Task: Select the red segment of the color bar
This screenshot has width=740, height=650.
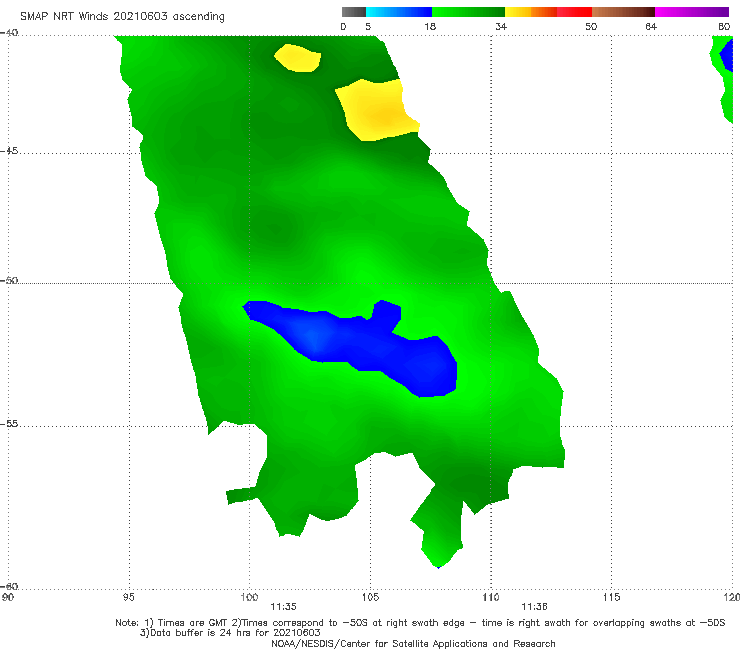Action: click(574, 12)
